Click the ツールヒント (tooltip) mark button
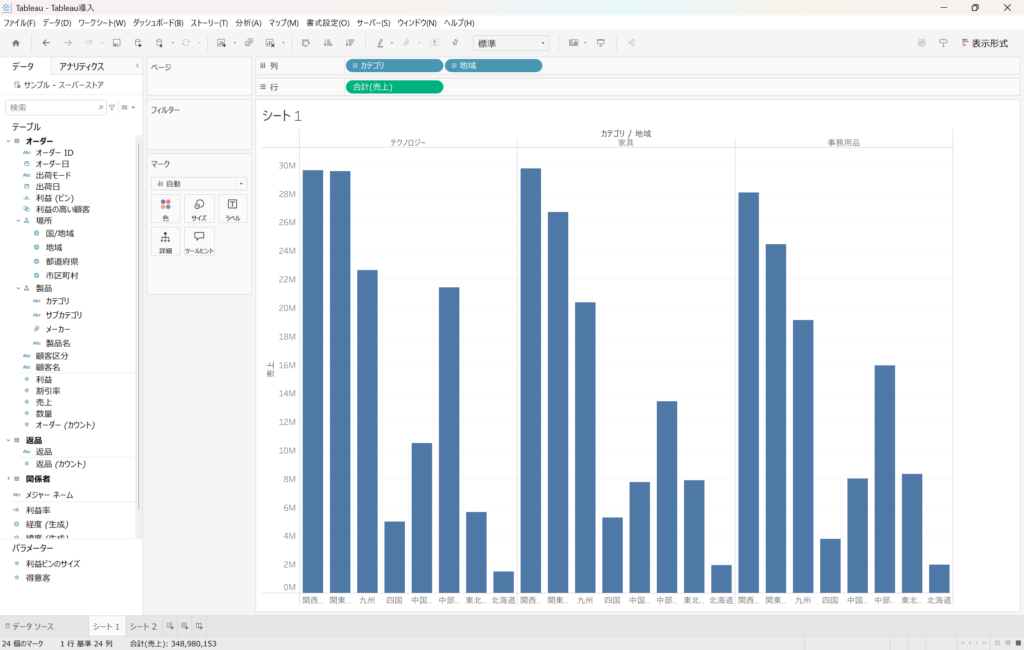 [199, 241]
